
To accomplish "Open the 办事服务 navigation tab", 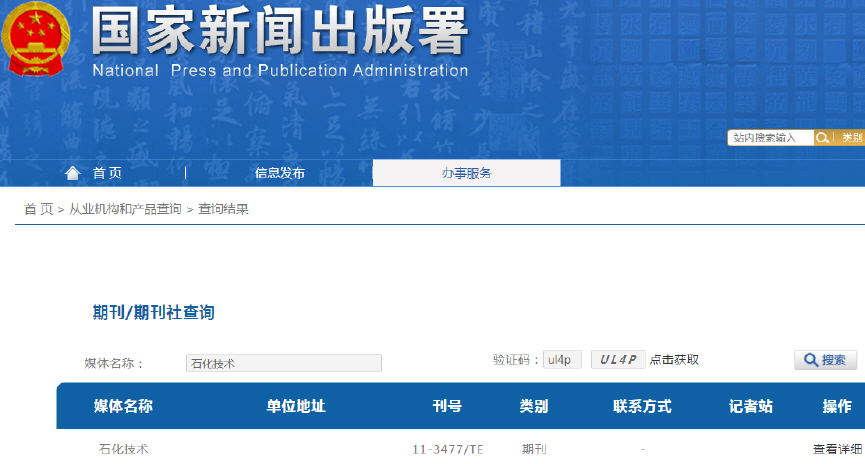I will click(466, 173).
